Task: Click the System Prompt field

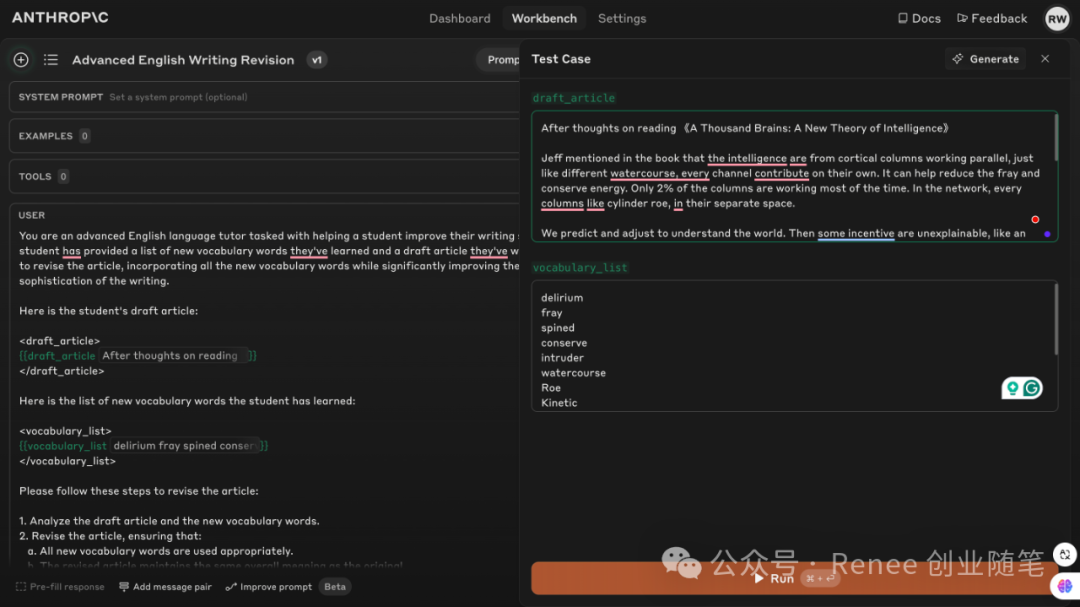Action: tap(264, 97)
